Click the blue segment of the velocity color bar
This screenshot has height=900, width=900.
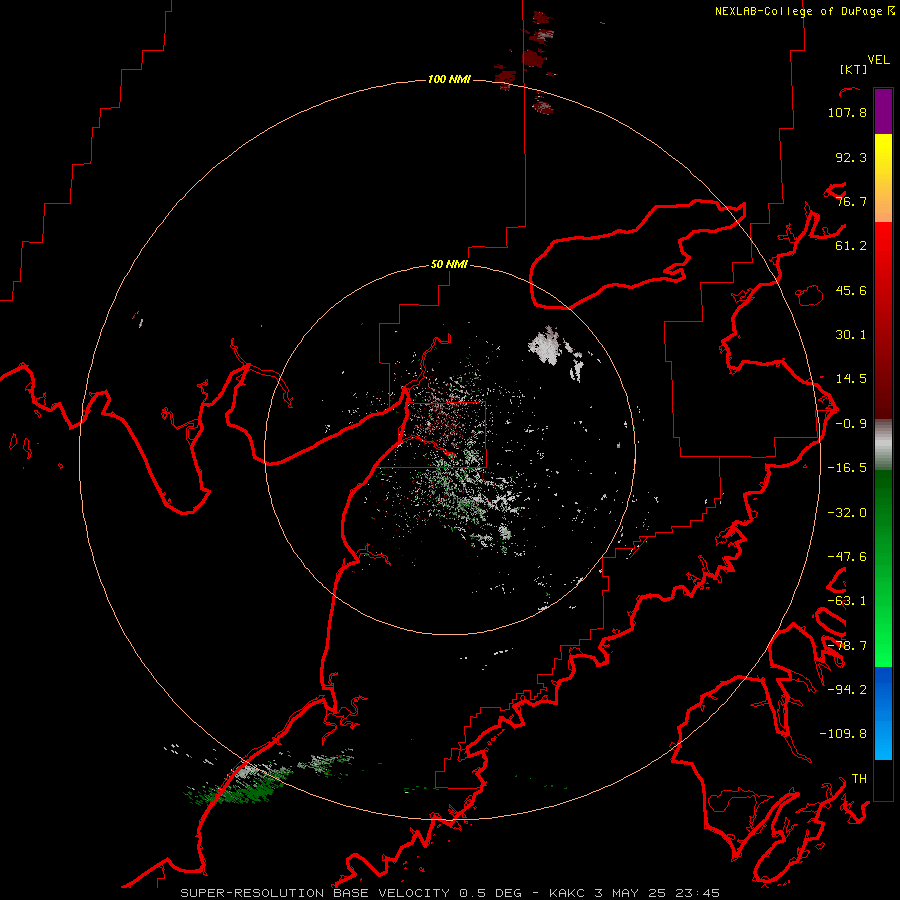883,713
